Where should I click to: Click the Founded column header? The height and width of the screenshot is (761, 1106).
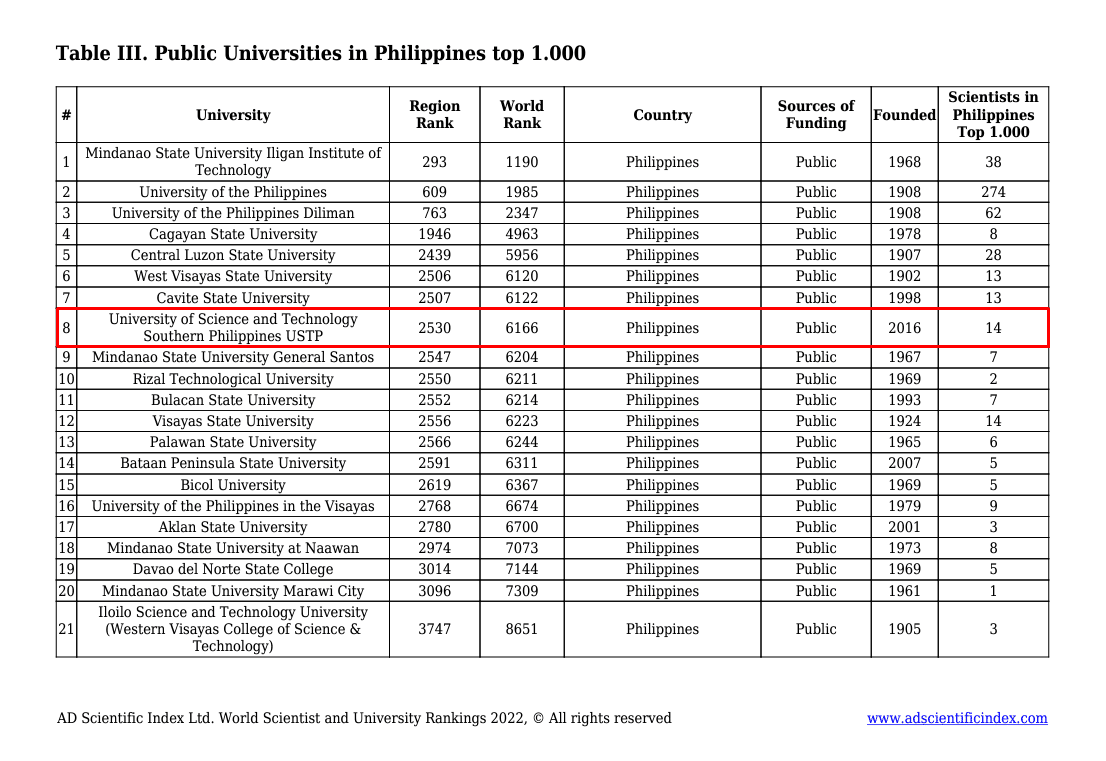coord(904,114)
